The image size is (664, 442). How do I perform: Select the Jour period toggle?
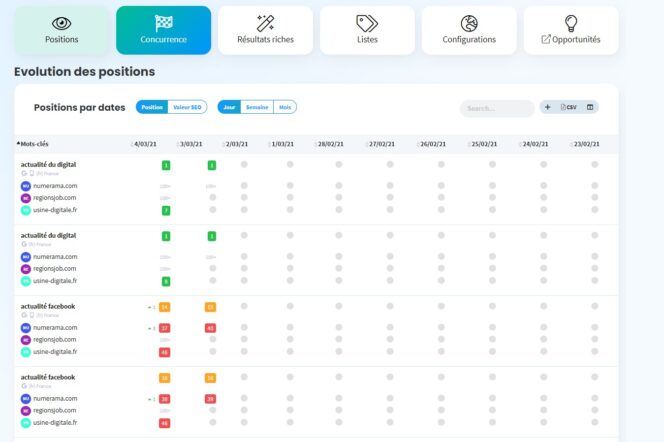(x=229, y=107)
